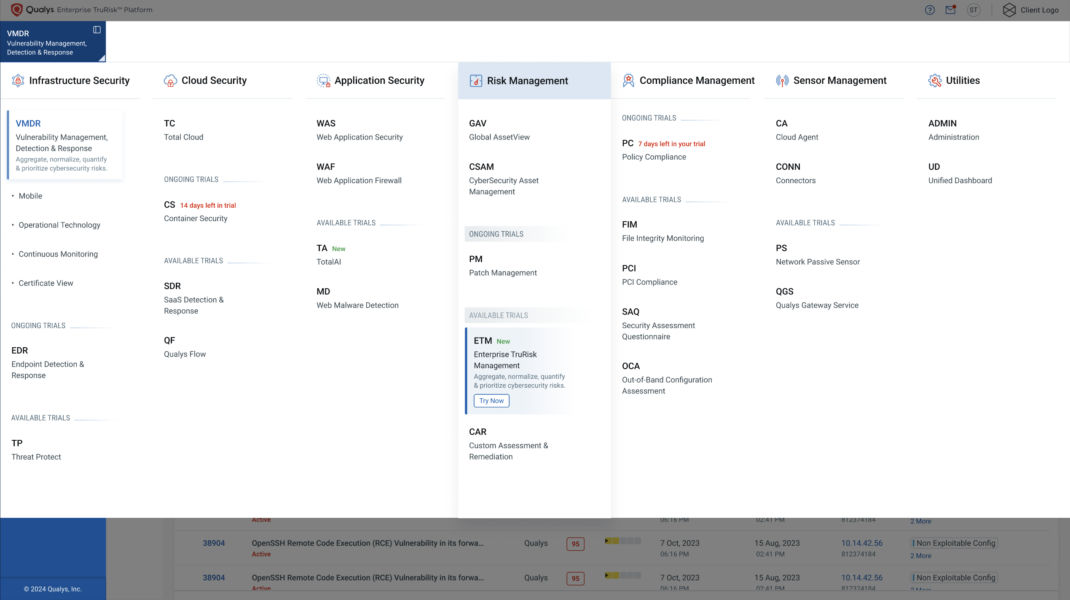Click the Cloud Security icon

(x=170, y=80)
